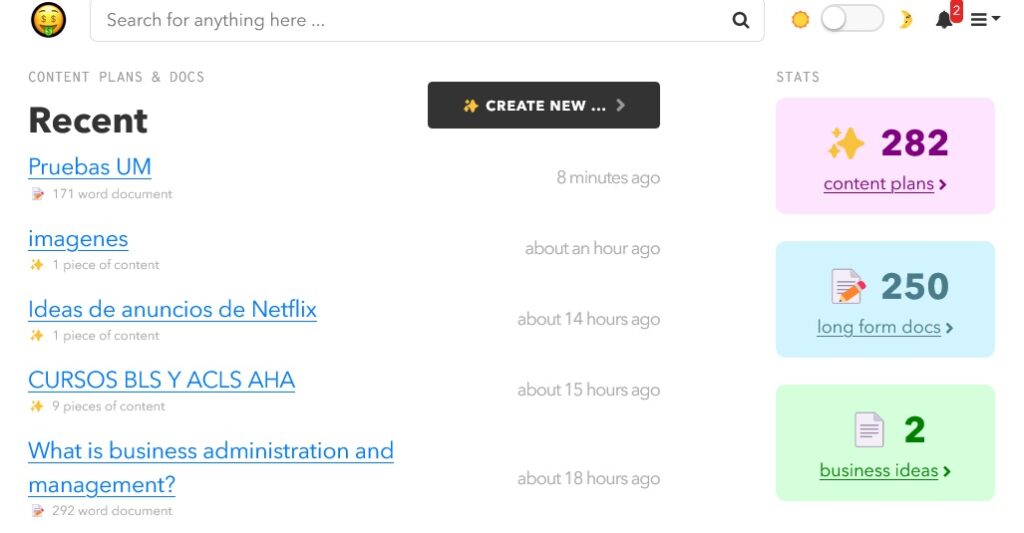Image resolution: width=1024 pixels, height=533 pixels.
Task: Click the STATS section label
Action: tap(797, 77)
